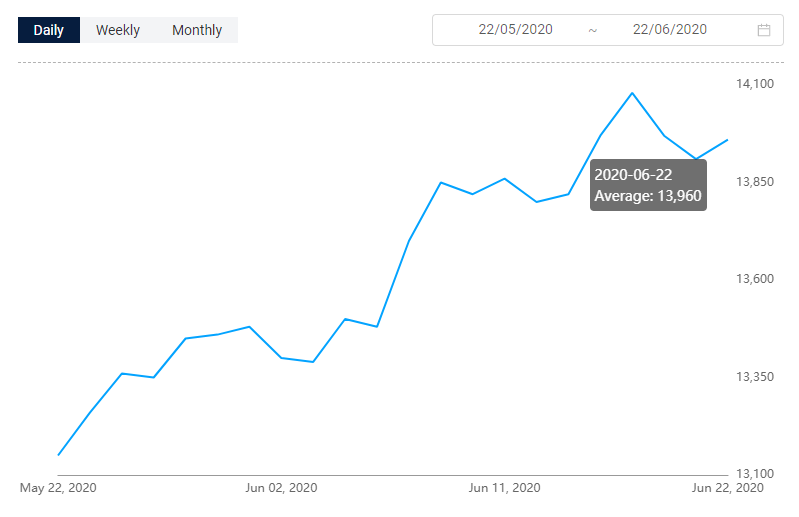
Task: Click the 13,100 y-axis value
Action: click(755, 474)
